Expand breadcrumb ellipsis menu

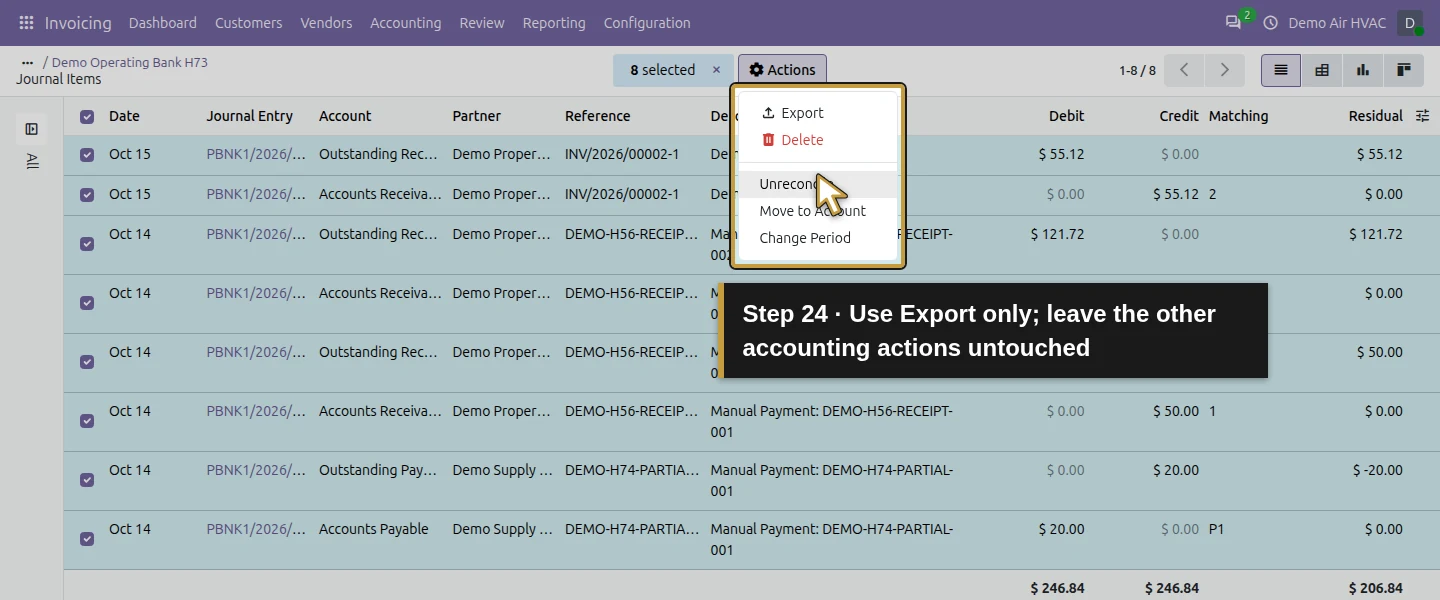27,62
